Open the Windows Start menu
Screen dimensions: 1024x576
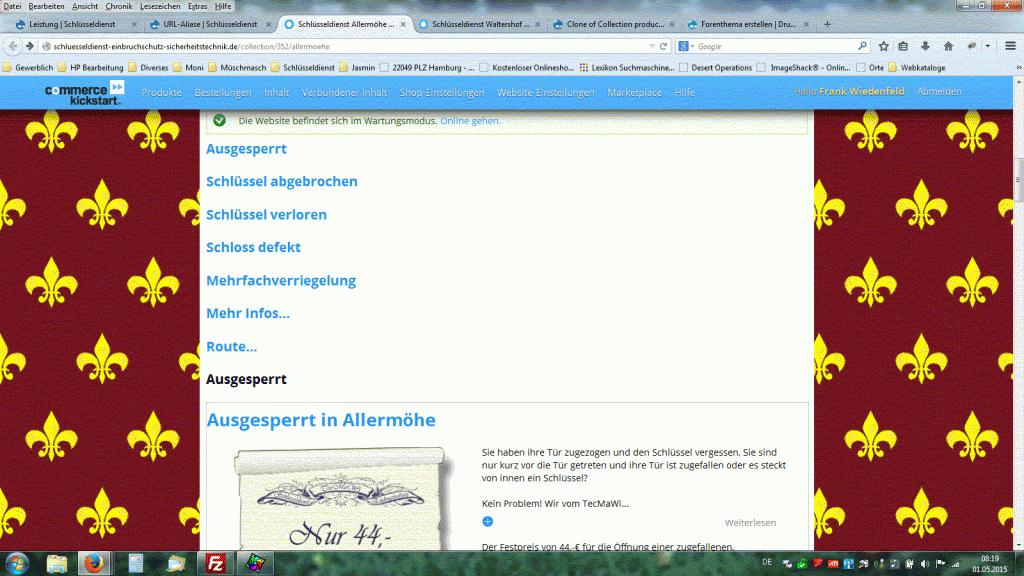click(16, 563)
